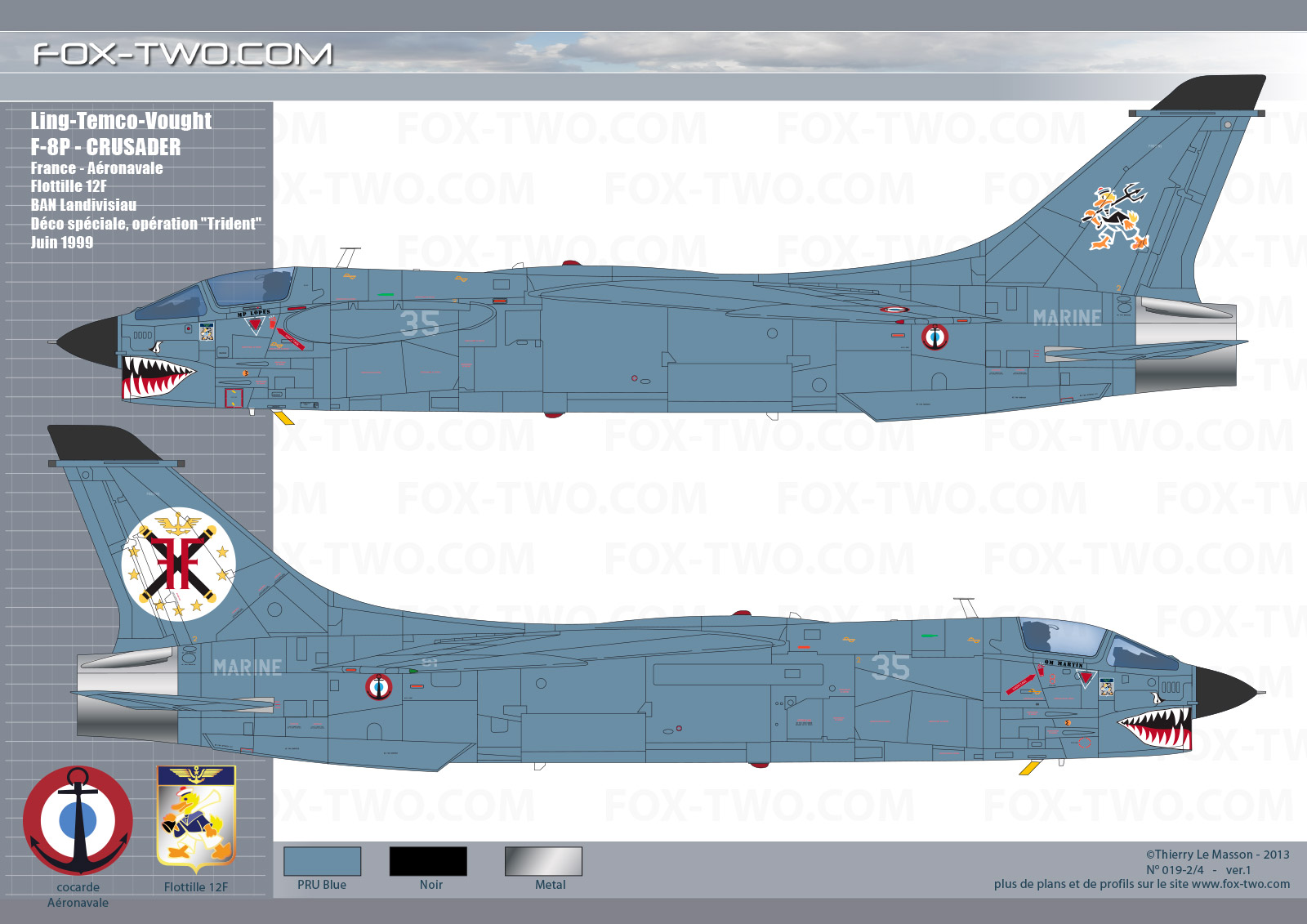Viewport: 1307px width, 924px height.
Task: Click MARINE lettering on the upper aircraft
Action: pyautogui.click(x=1067, y=318)
